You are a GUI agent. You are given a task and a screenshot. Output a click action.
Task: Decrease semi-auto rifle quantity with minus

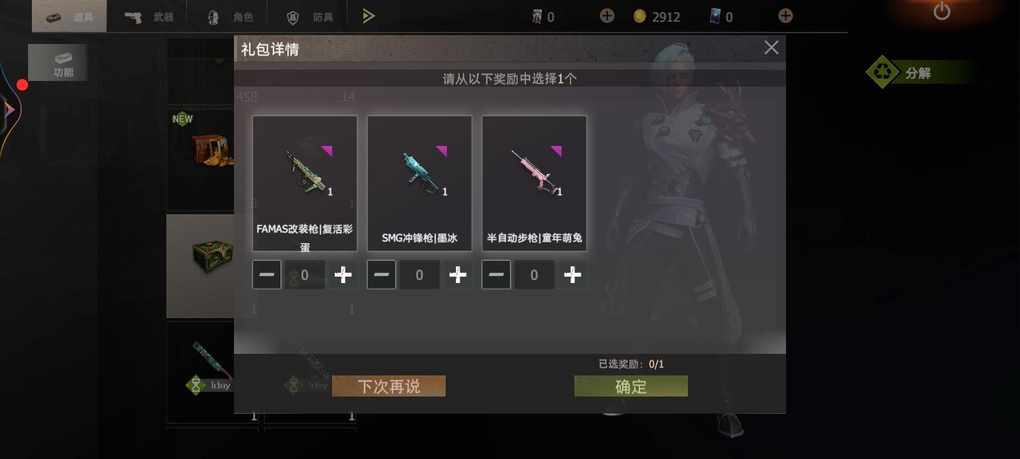[x=496, y=275]
